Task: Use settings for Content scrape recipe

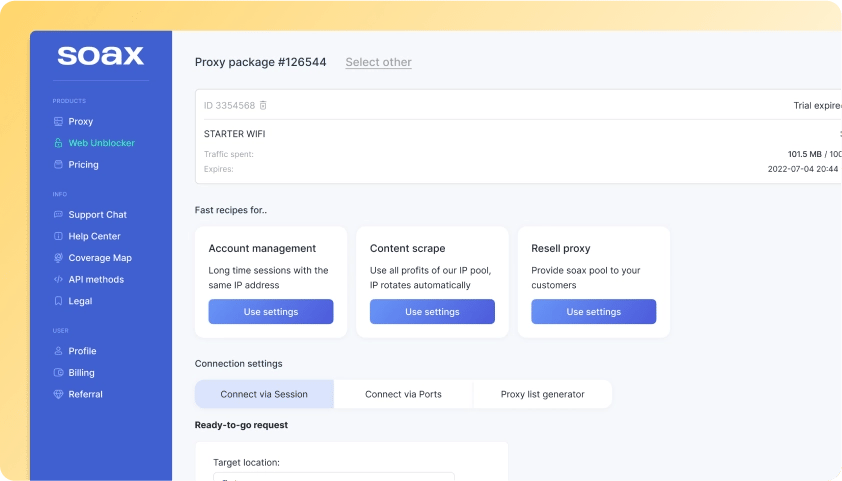Action: click(432, 312)
